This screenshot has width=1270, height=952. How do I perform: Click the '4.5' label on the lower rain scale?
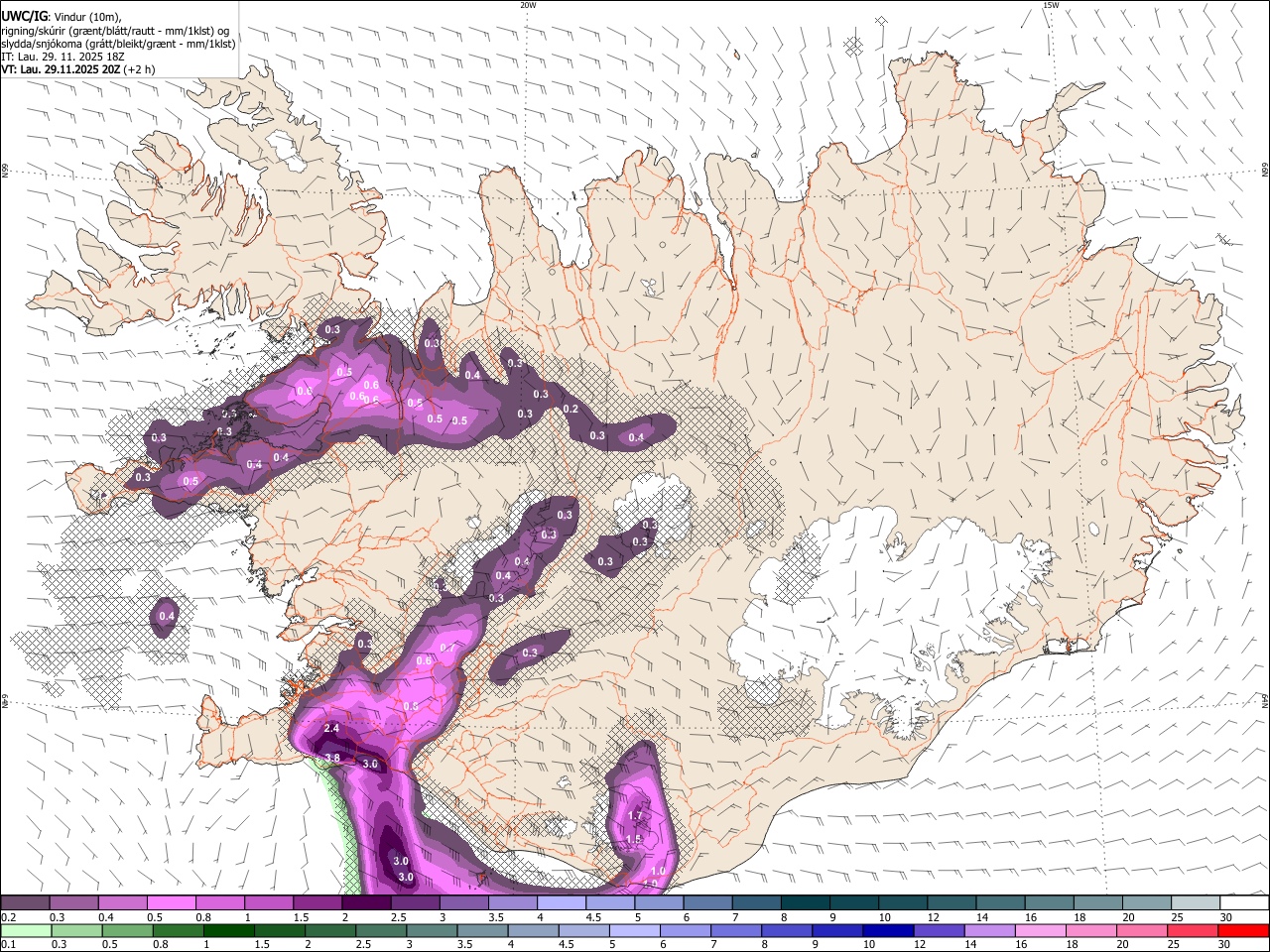pyautogui.click(x=567, y=944)
